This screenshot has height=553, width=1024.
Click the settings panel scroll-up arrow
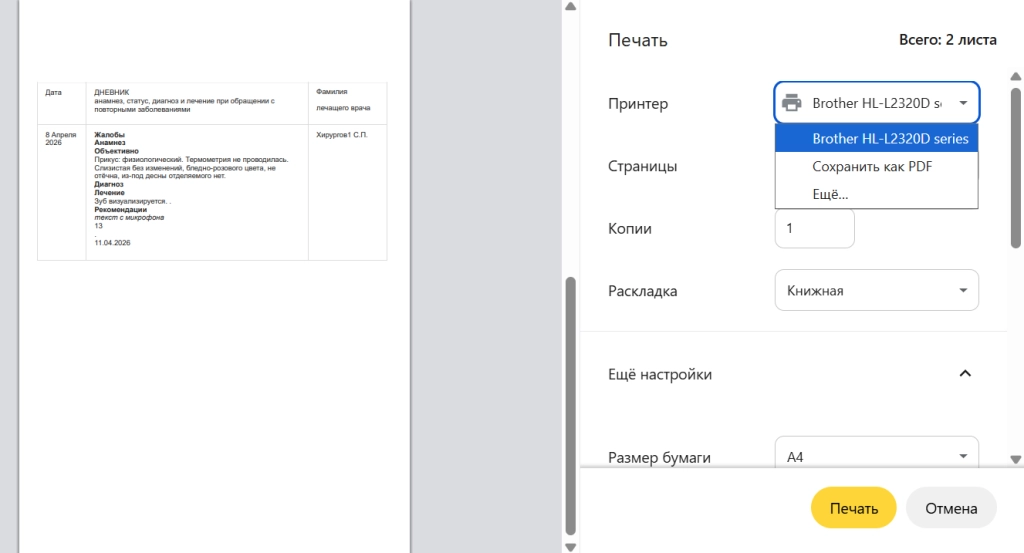[x=1016, y=7]
